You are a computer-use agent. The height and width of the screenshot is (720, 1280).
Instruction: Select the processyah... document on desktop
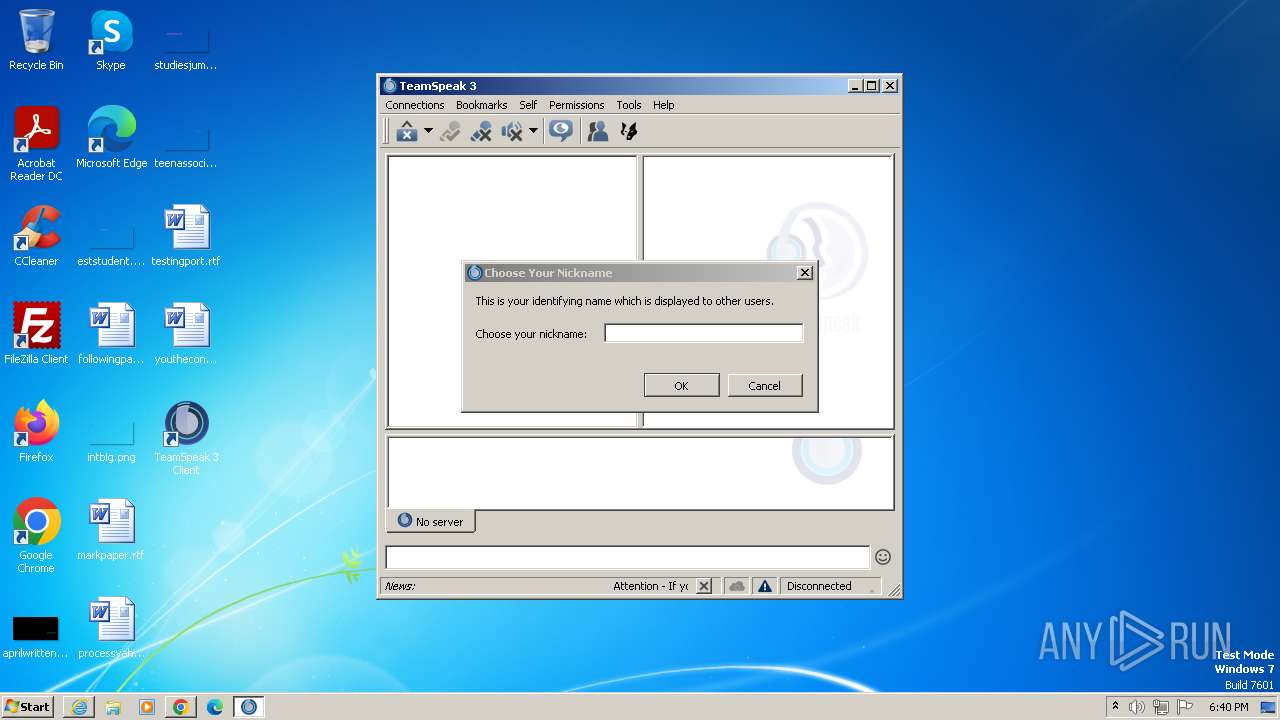(111, 628)
